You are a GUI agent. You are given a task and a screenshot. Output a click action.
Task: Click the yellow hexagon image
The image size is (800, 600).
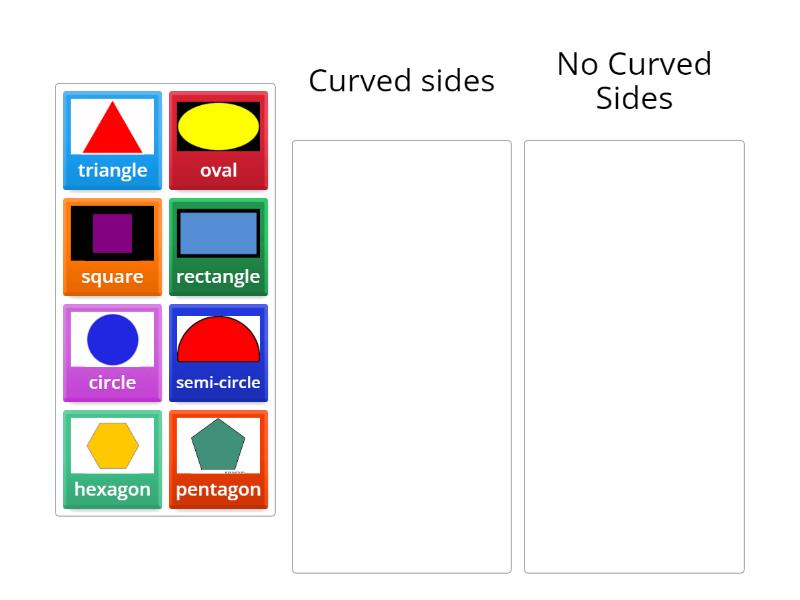click(x=112, y=445)
